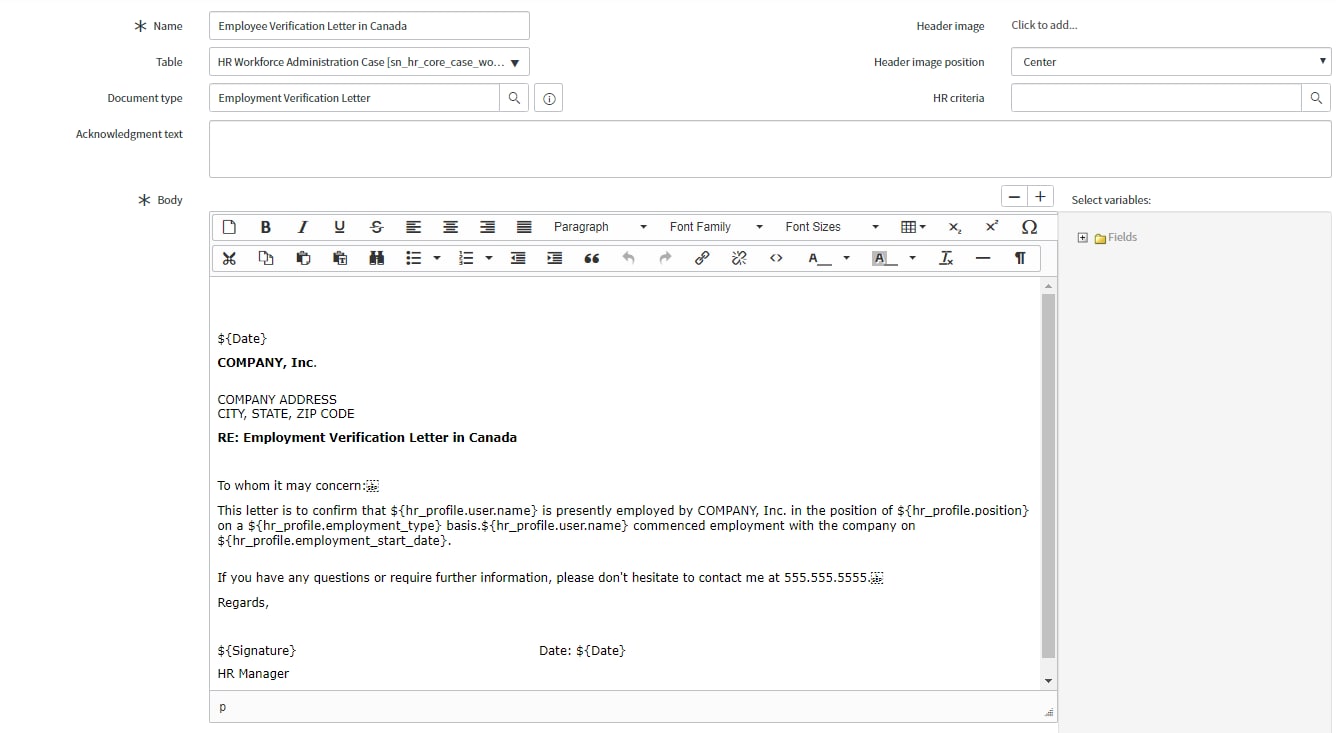Open bullet list style dropdown arrow

437,258
